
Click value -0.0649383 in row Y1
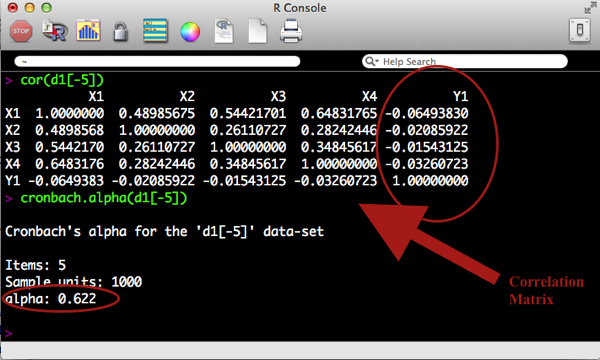coord(66,181)
